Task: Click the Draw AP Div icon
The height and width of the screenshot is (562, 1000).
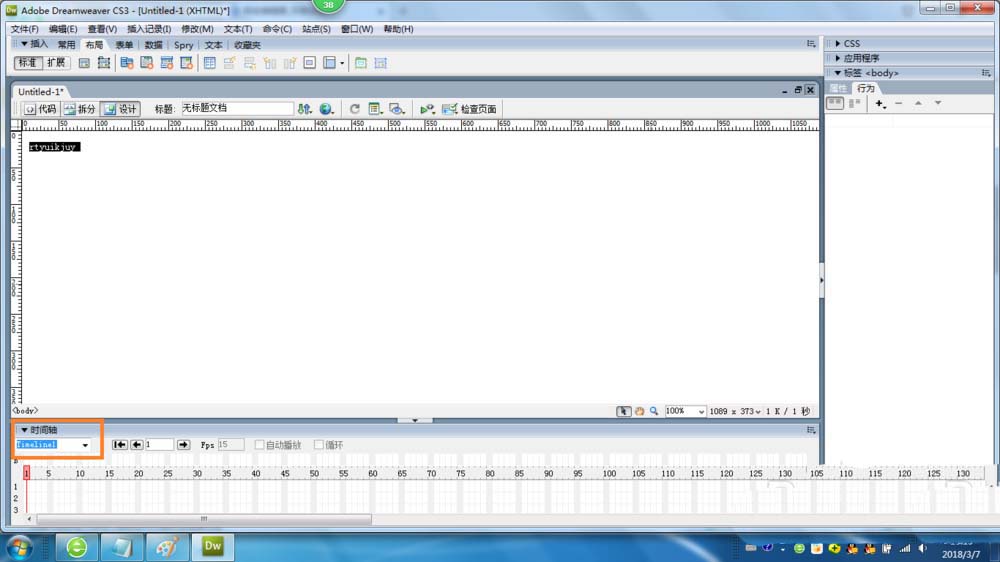Action: [103, 63]
